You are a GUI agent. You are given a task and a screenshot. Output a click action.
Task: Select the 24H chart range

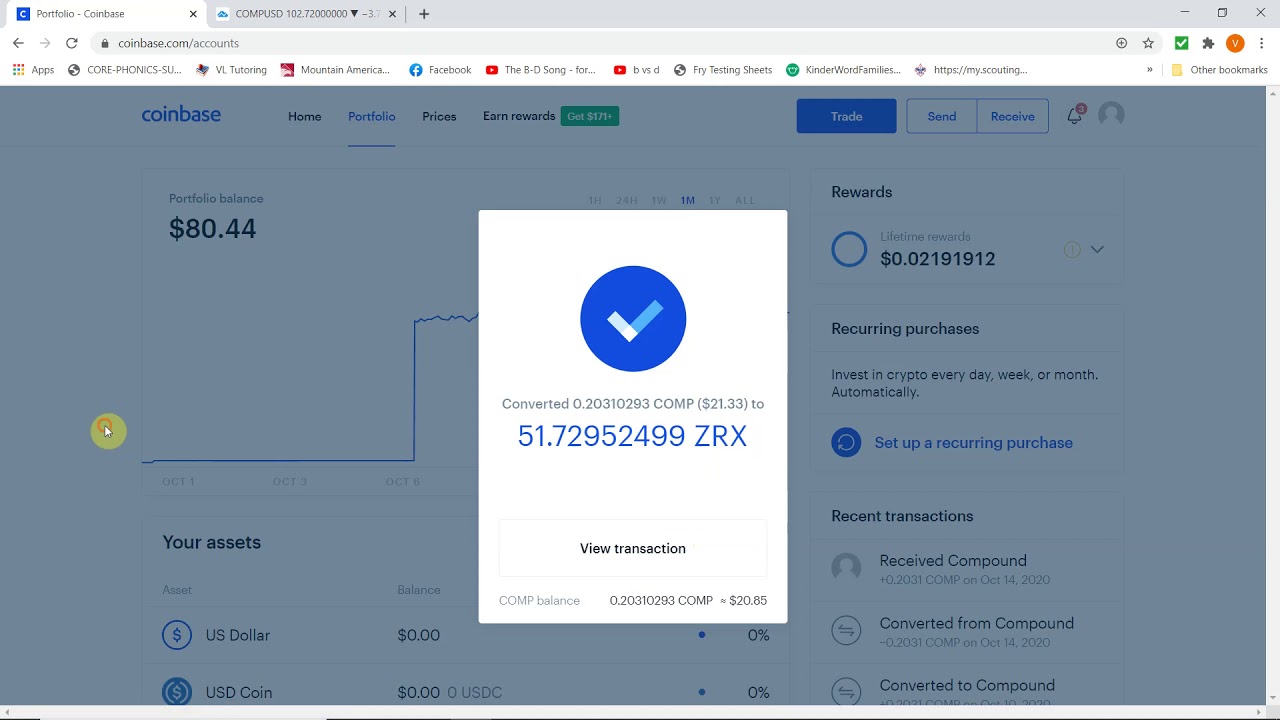[x=627, y=200]
